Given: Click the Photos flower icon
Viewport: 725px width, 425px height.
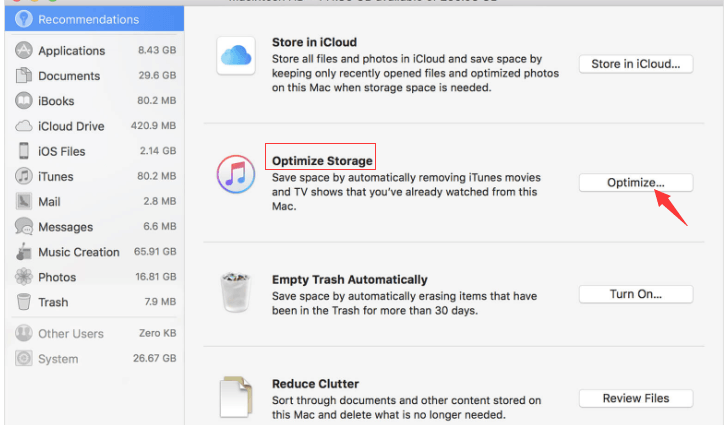Looking at the screenshot, I should coord(24,277).
